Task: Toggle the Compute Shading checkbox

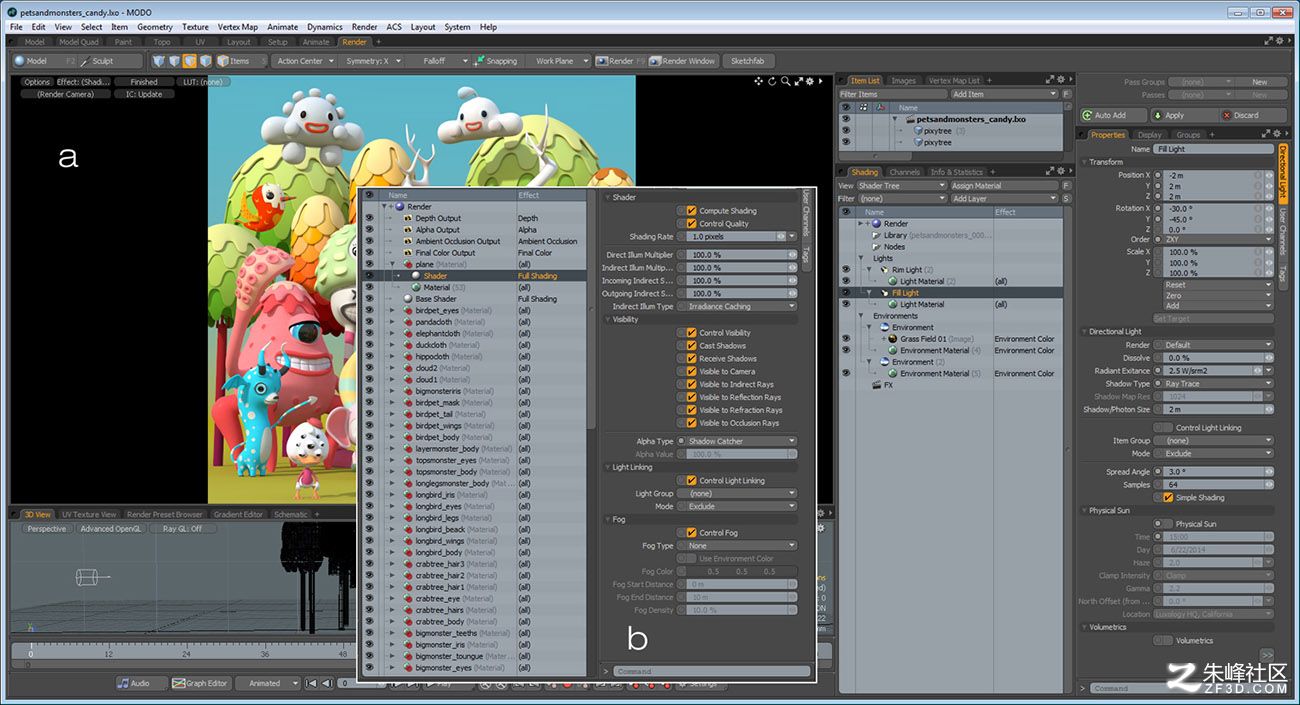Action: pos(690,211)
